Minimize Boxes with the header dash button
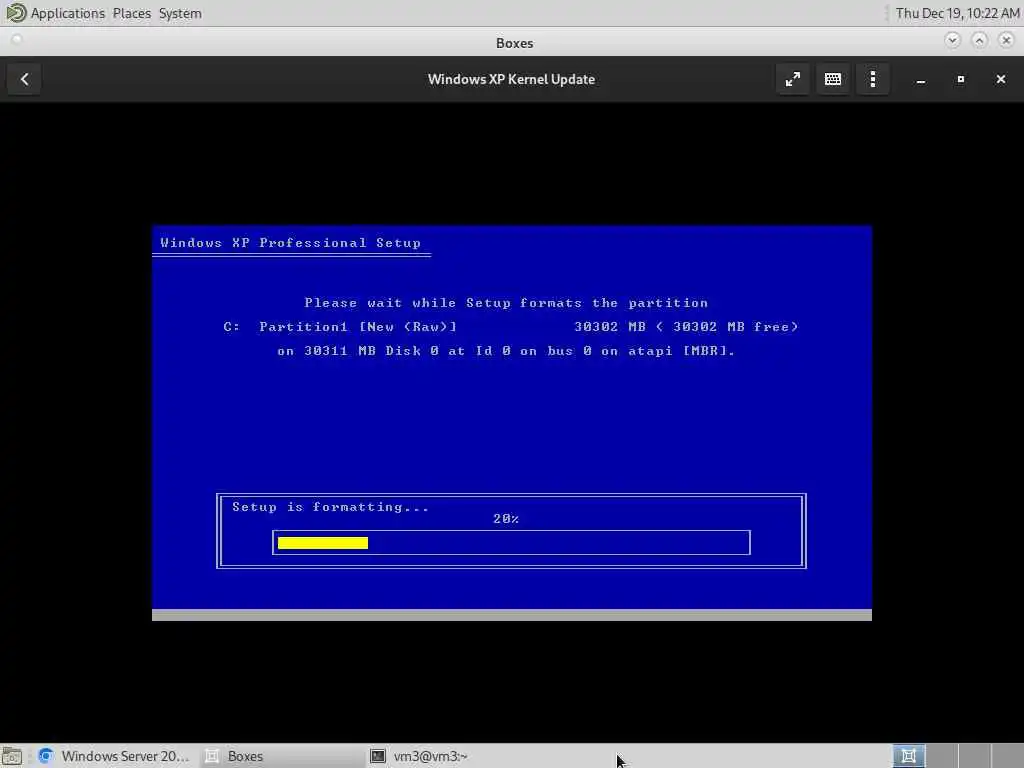1024x768 pixels. [920, 79]
